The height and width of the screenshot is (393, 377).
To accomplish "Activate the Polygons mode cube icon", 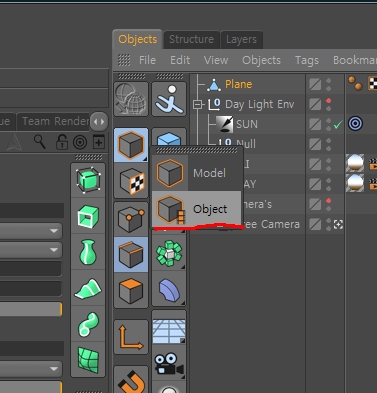I will [131, 290].
